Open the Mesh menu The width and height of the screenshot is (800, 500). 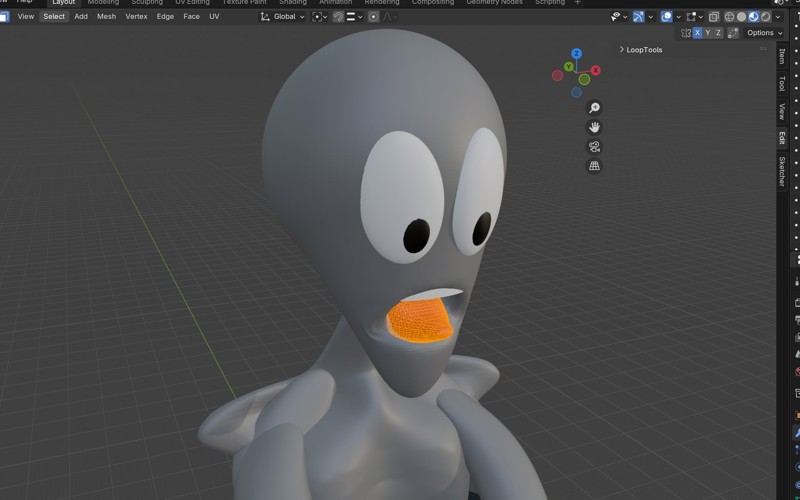point(106,17)
